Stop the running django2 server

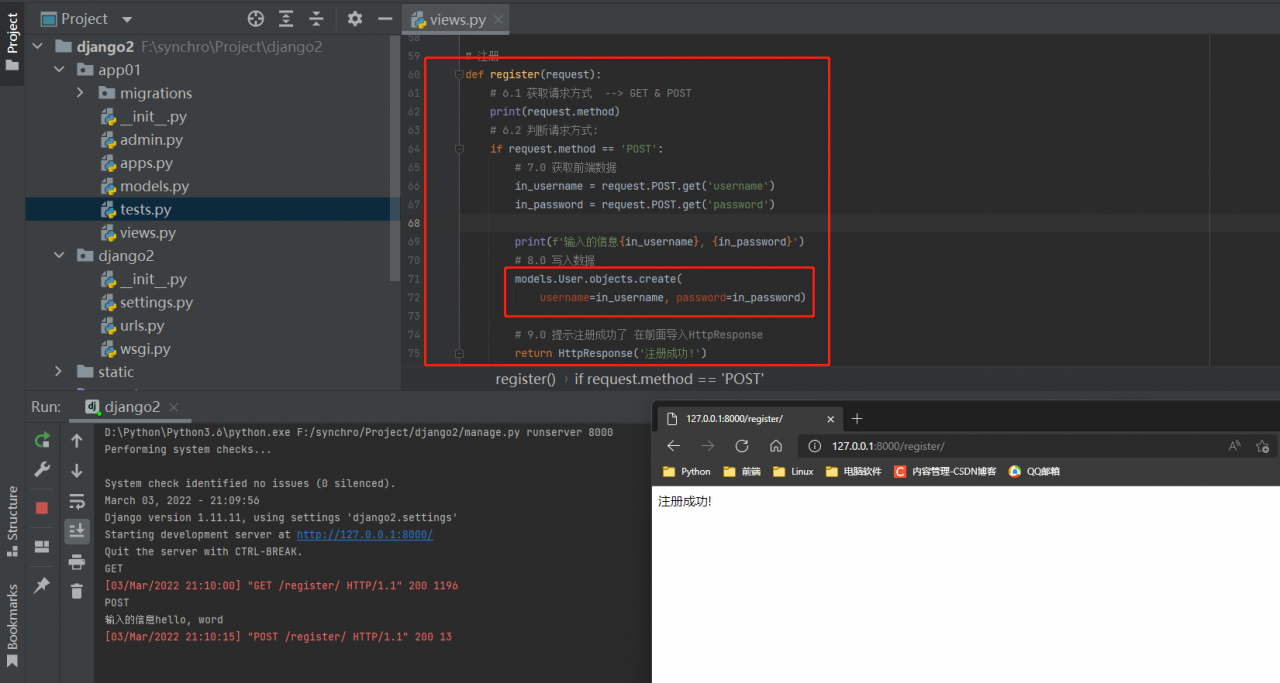pos(42,508)
